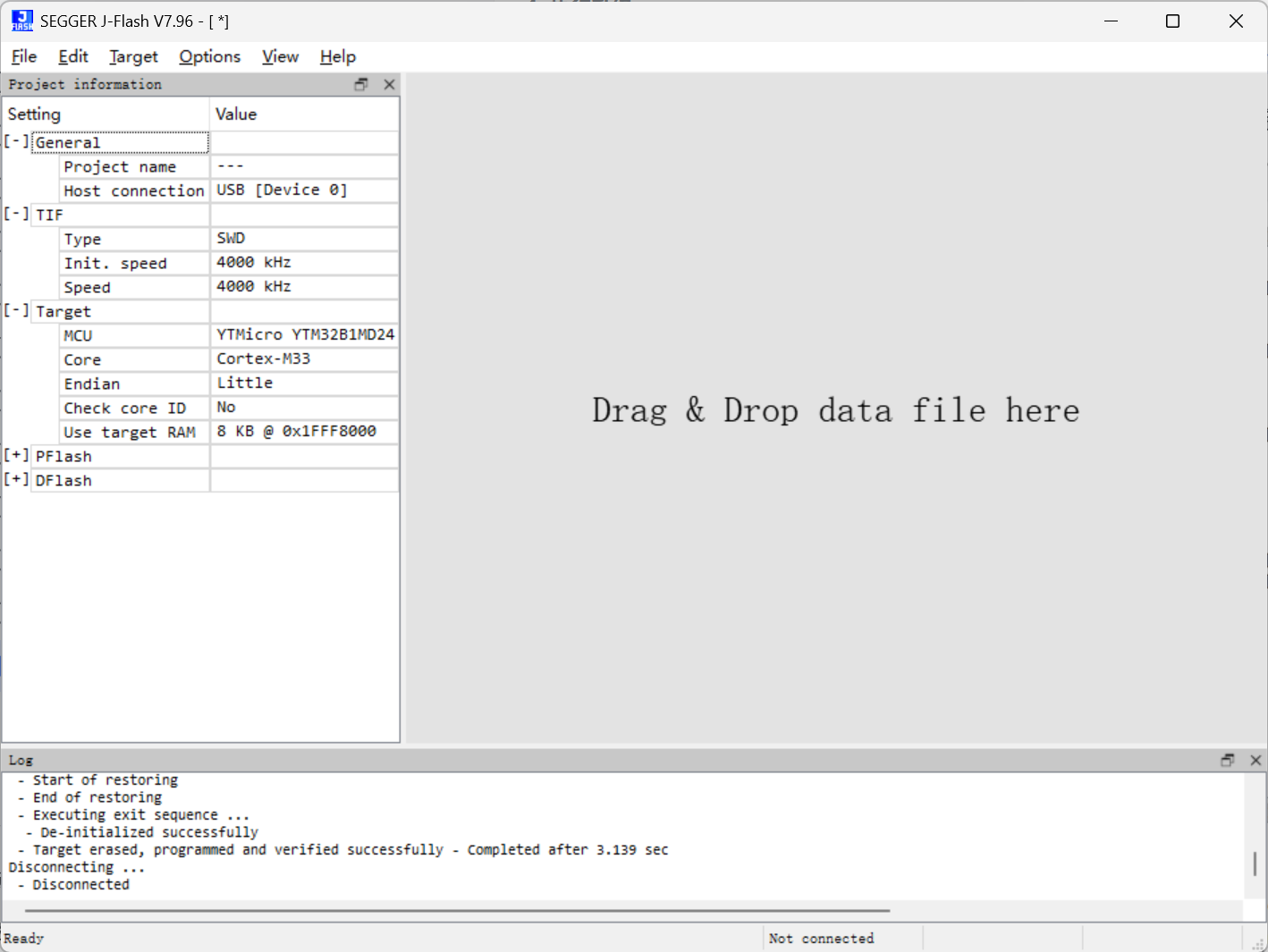Minimize the J-Flash window
This screenshot has height=952, width=1268.
click(x=1112, y=21)
